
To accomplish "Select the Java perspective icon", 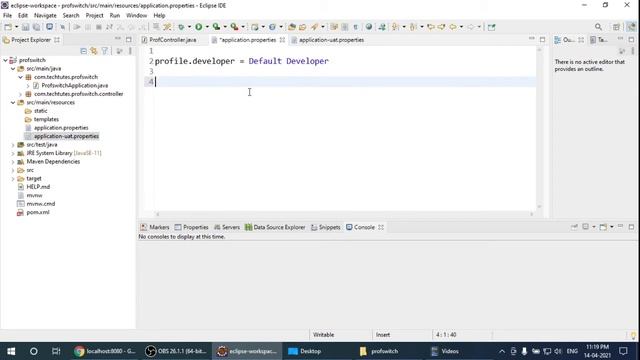I will 631,27.
